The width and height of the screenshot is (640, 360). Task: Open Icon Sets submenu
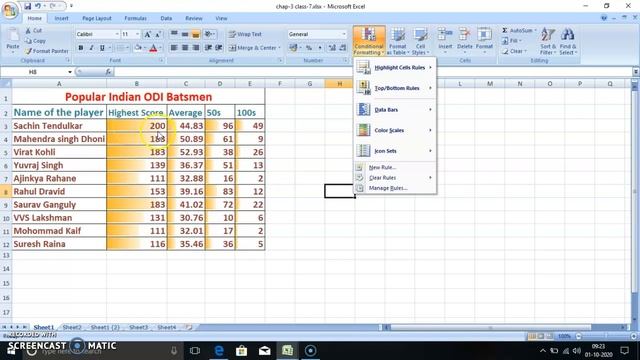[x=395, y=151]
